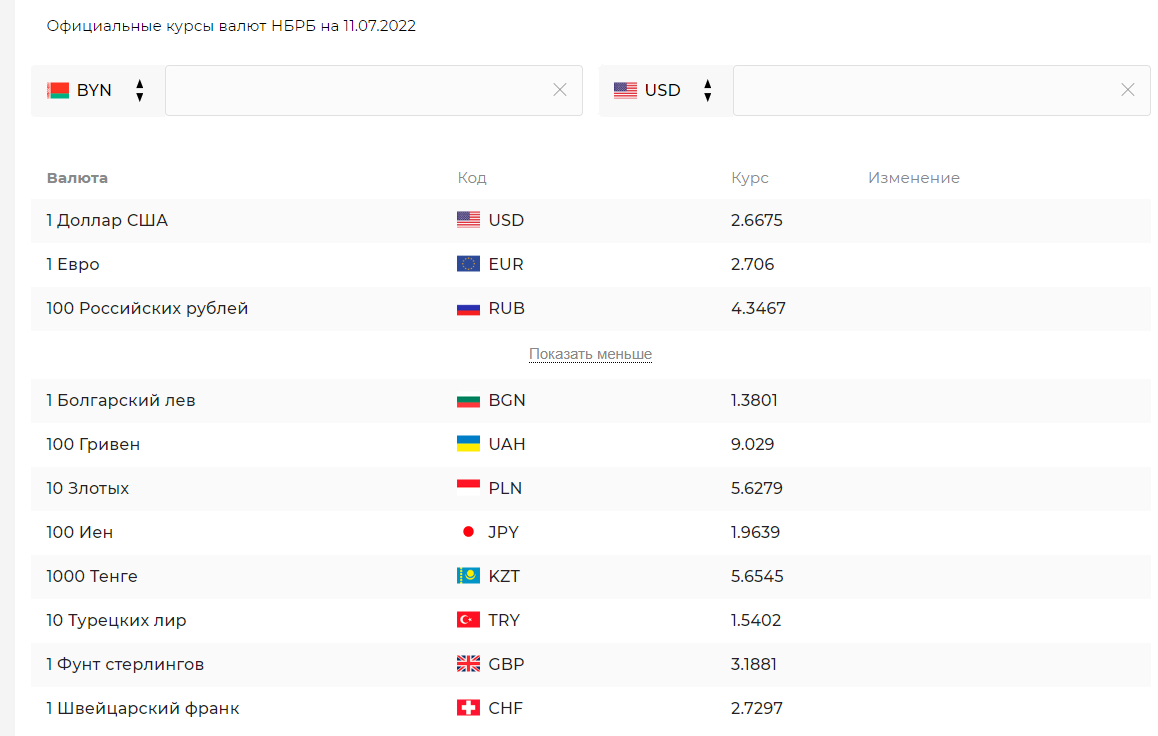This screenshot has width=1158, height=736.
Task: Open the BYN currency selector dropdown
Action: coord(97,91)
